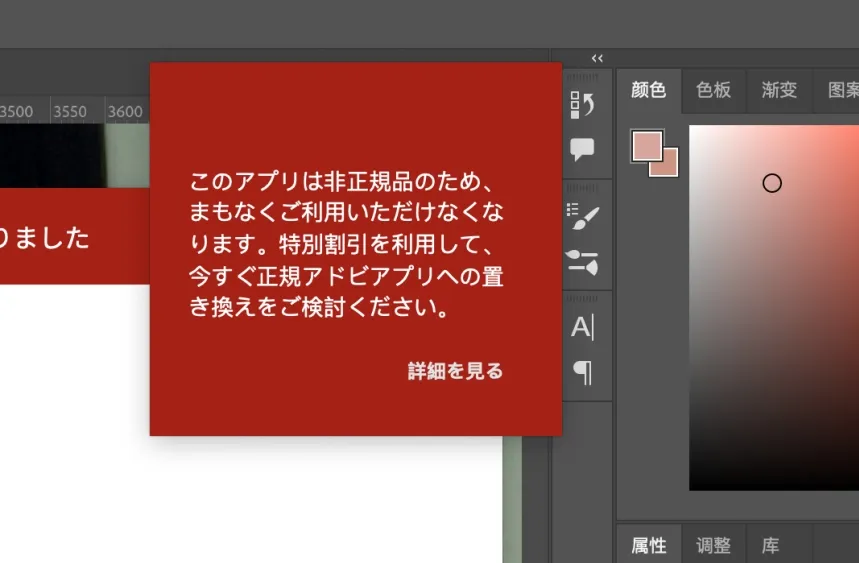Click the red notification warning text
Screen dimensions: 859x563
[346, 244]
